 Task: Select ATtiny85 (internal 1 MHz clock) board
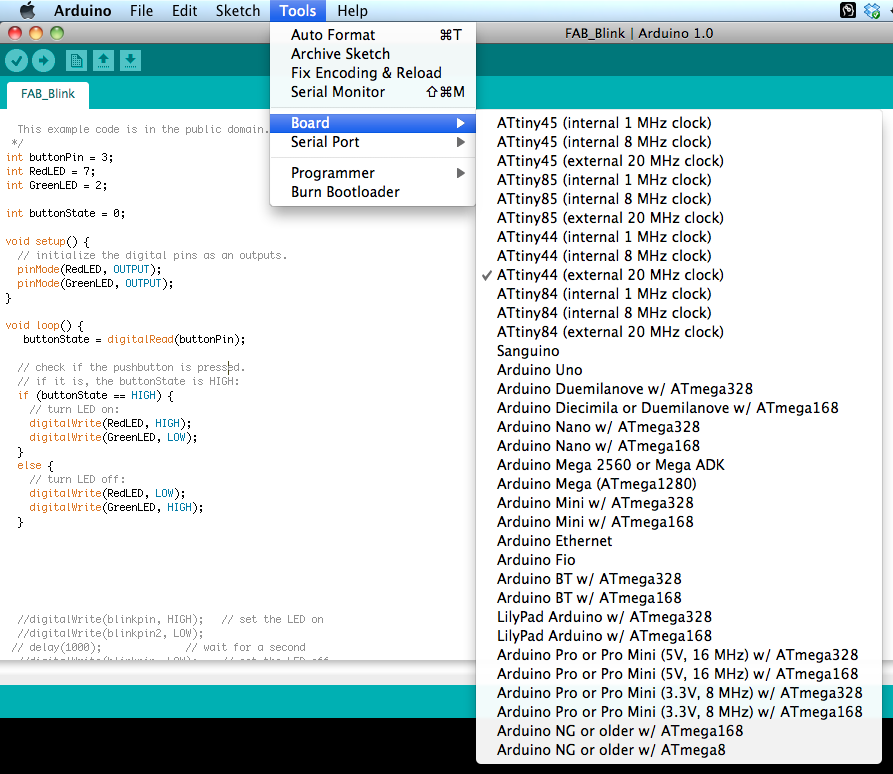(x=678, y=180)
